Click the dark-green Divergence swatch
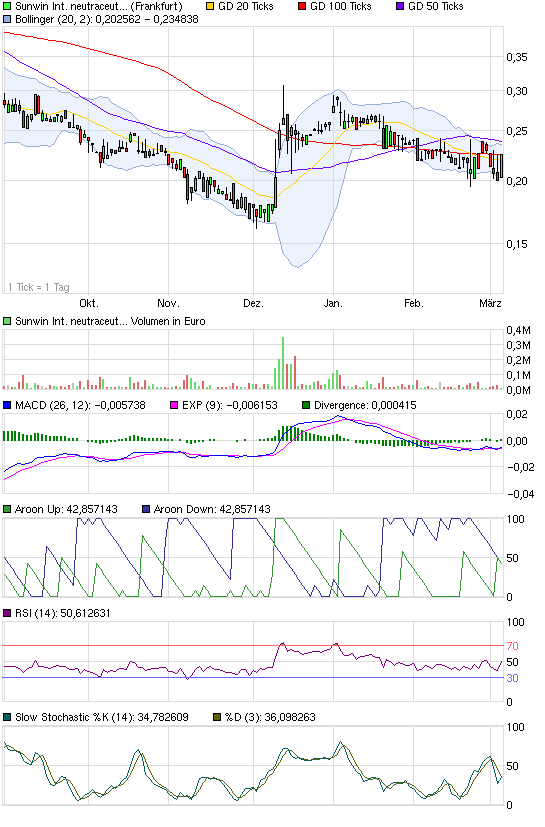Screen dimensions: 545x827 click(305, 405)
